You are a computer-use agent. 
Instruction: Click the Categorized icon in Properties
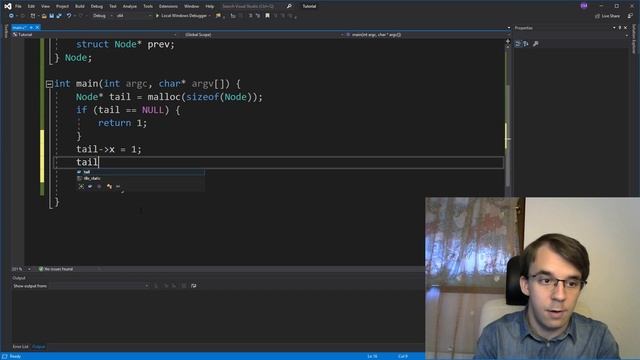518,44
